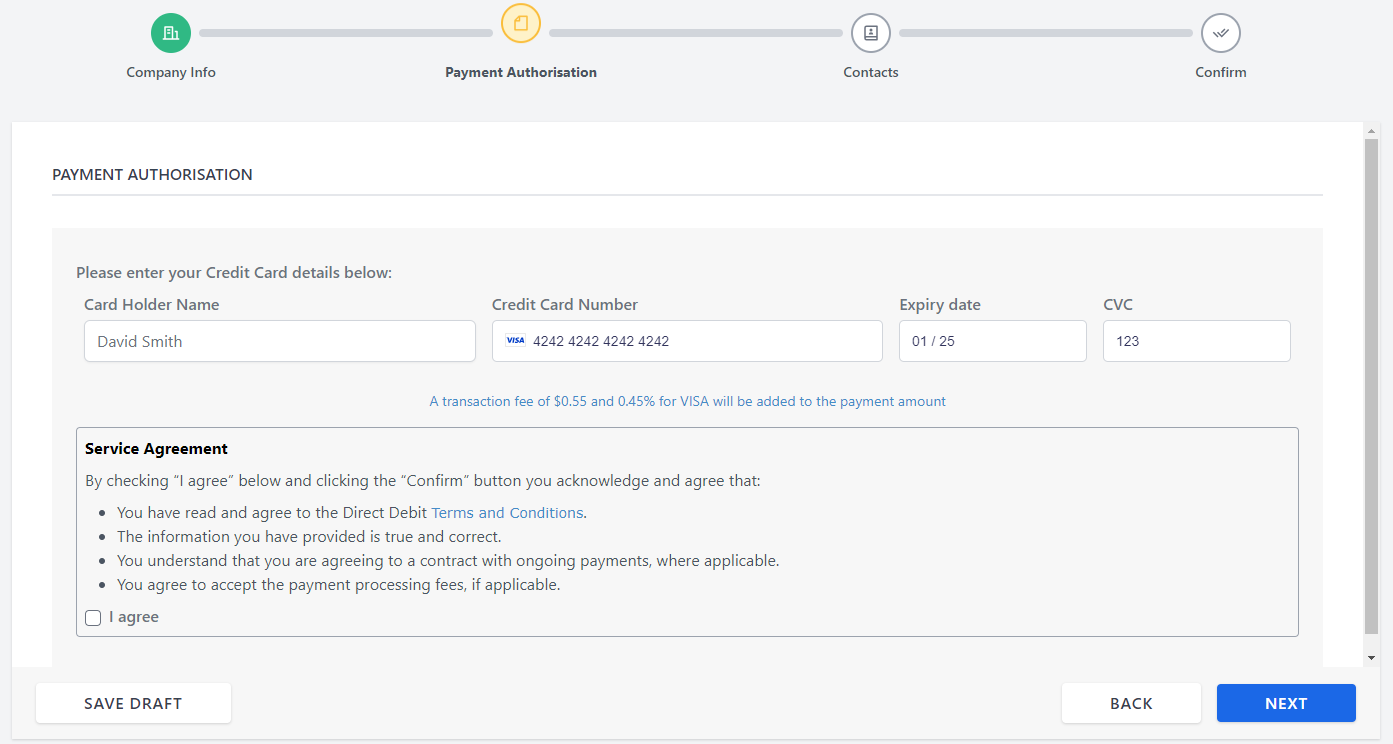Go to the Contacts step label
This screenshot has height=744, width=1393.
(x=871, y=72)
